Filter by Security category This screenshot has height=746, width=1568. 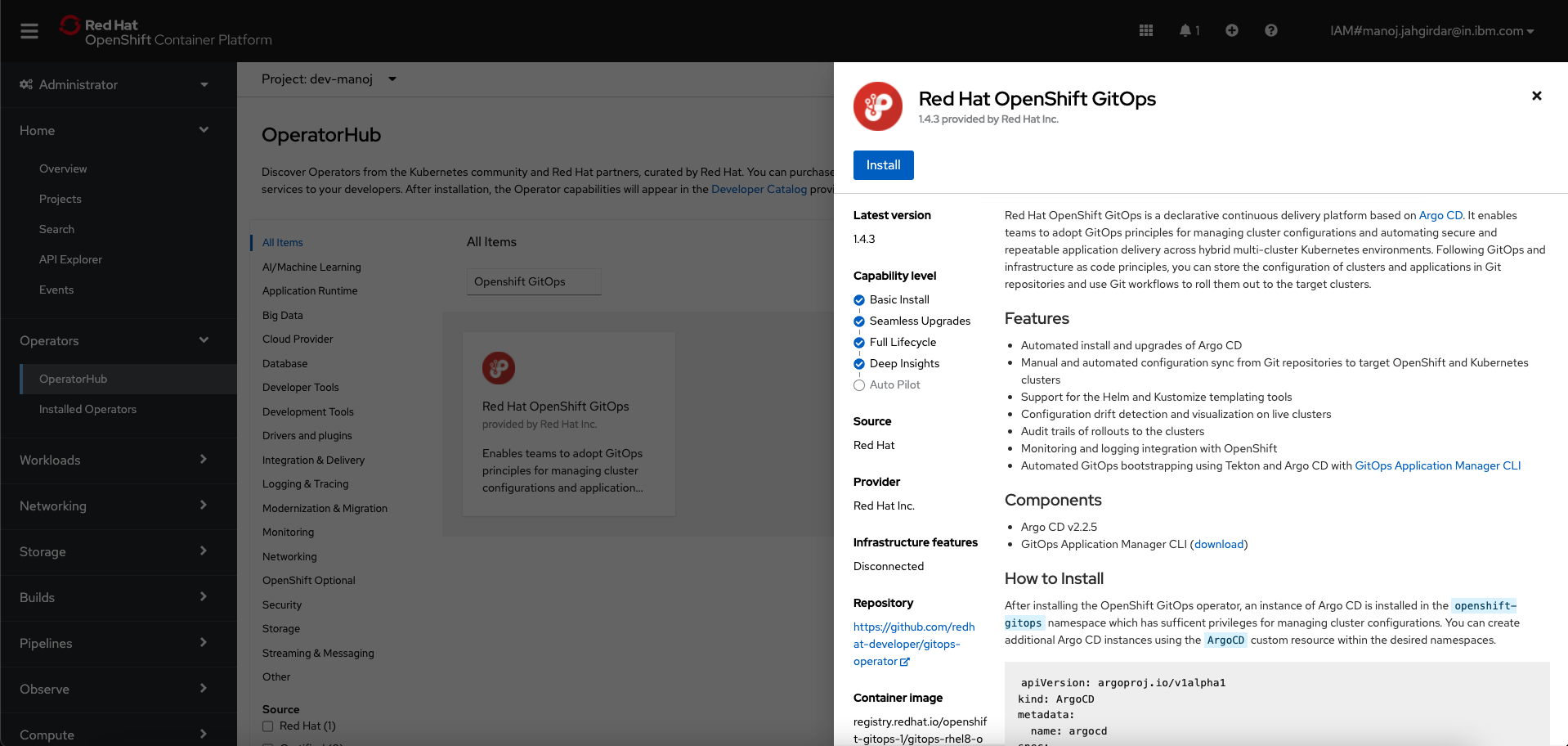coord(282,605)
